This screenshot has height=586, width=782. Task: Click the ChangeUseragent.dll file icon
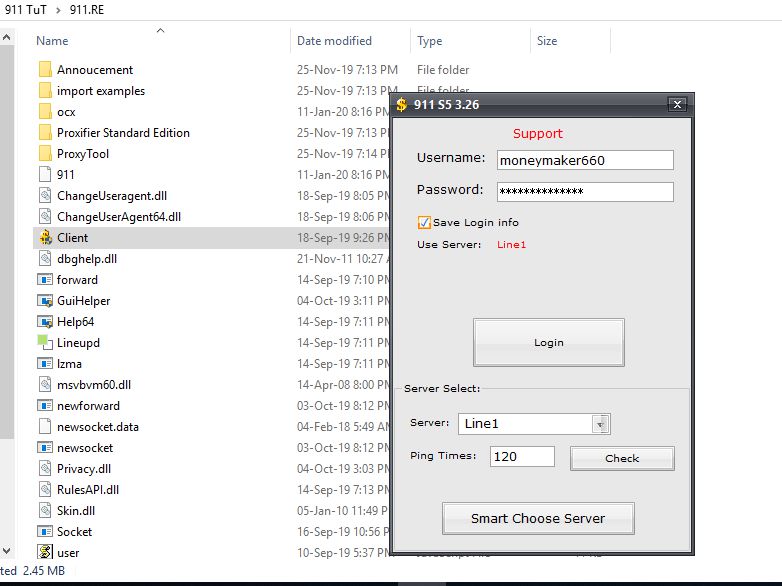click(x=45, y=196)
